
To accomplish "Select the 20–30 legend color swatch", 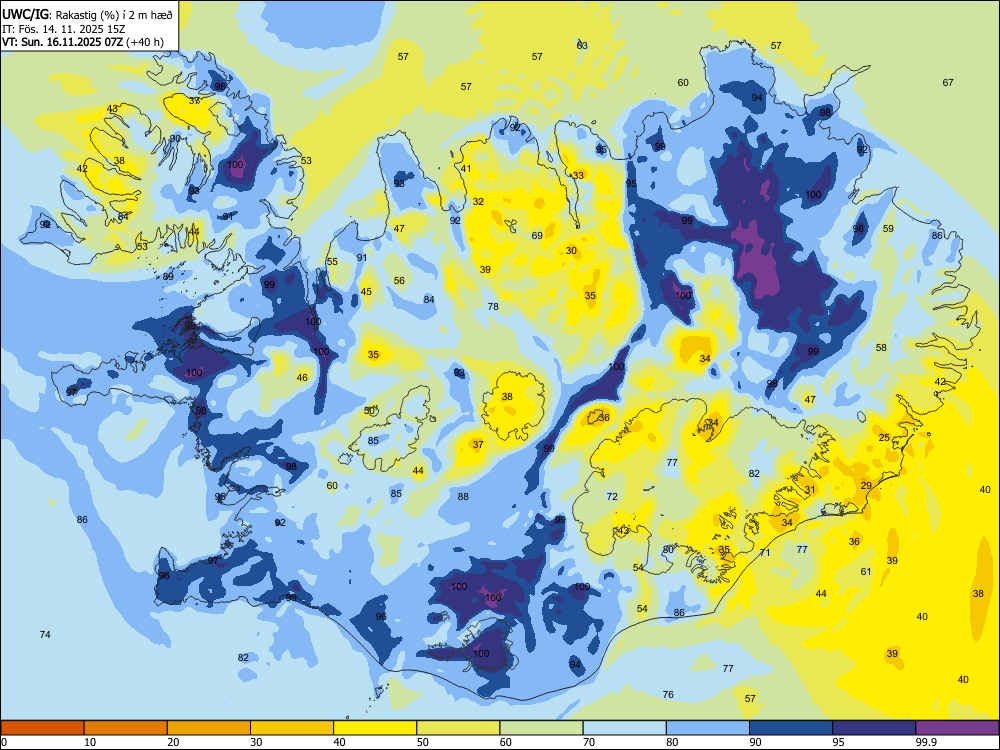I will (209, 728).
